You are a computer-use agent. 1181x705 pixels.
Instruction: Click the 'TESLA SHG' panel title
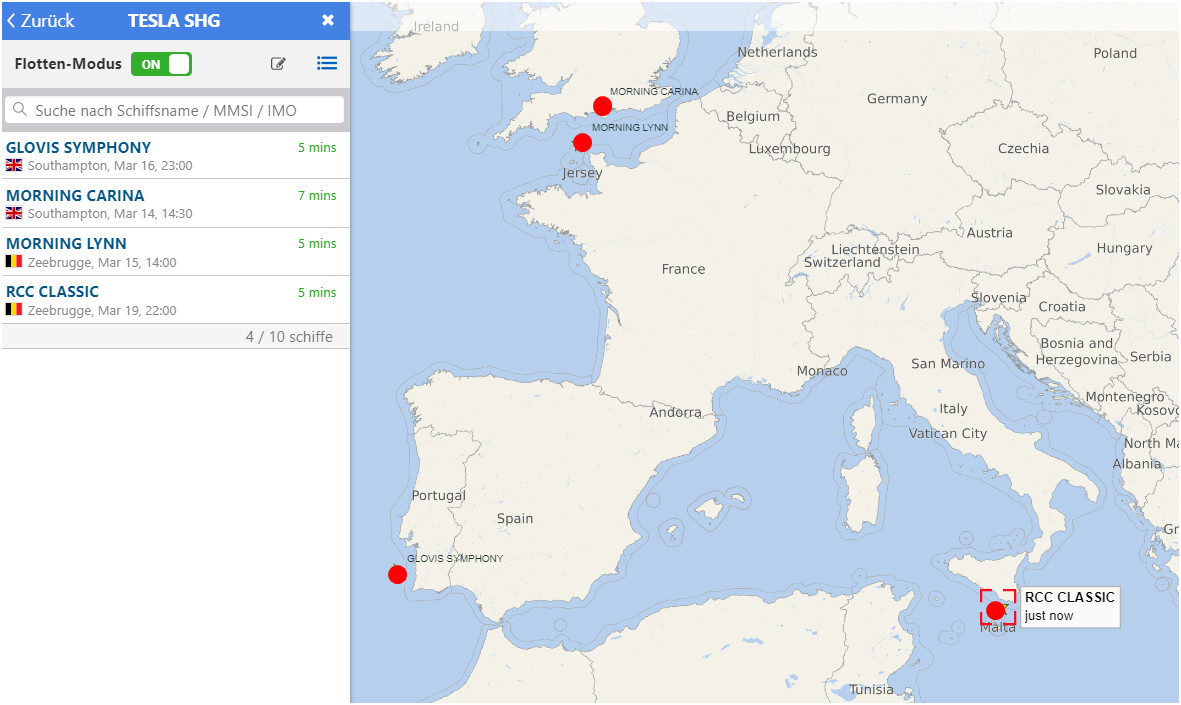tap(174, 21)
